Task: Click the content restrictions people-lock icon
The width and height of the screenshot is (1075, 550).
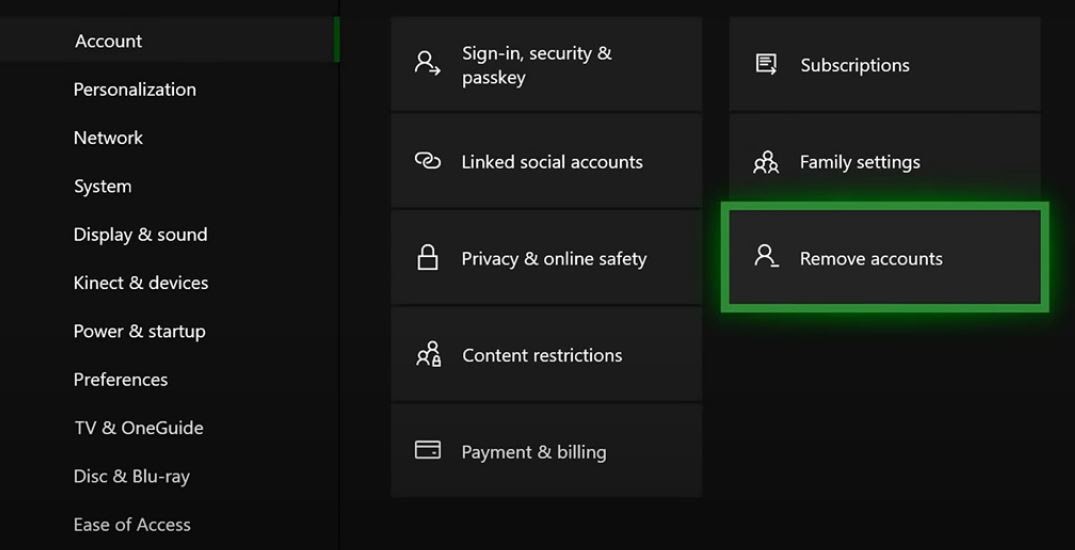Action: [x=428, y=355]
